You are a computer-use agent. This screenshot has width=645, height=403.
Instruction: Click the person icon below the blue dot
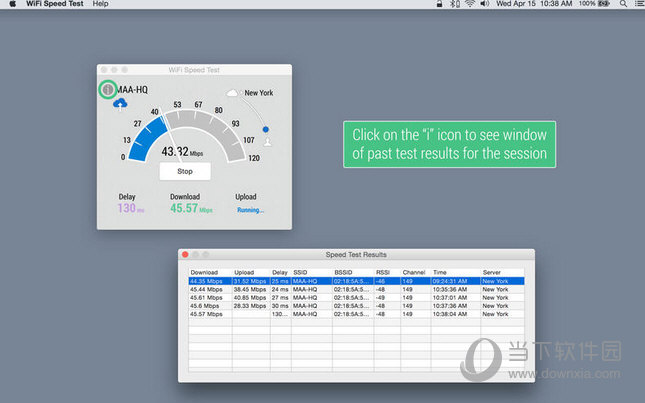(x=268, y=142)
